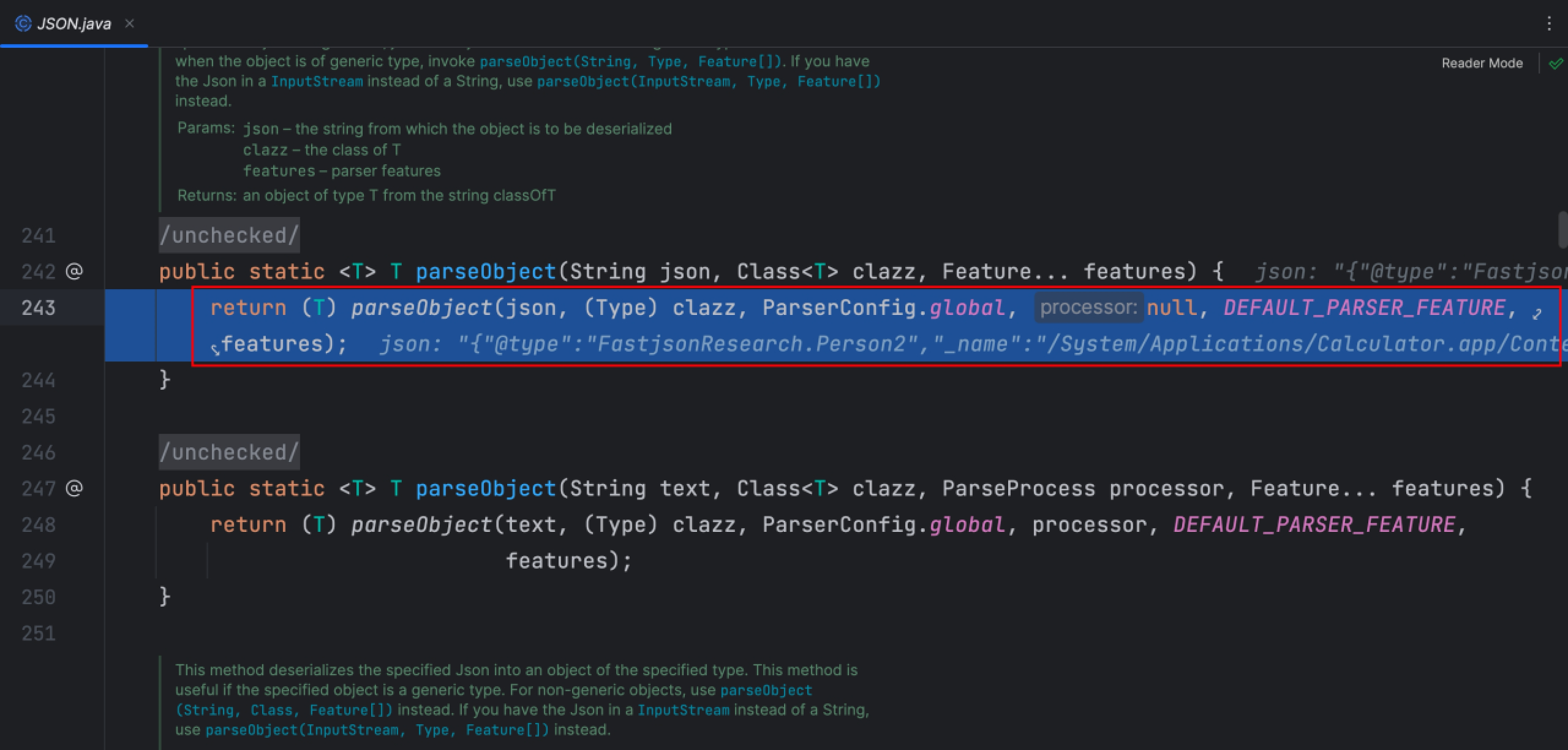This screenshot has width=1568, height=750.
Task: Click the closing brace on line 250
Action: pyautogui.click(x=165, y=597)
